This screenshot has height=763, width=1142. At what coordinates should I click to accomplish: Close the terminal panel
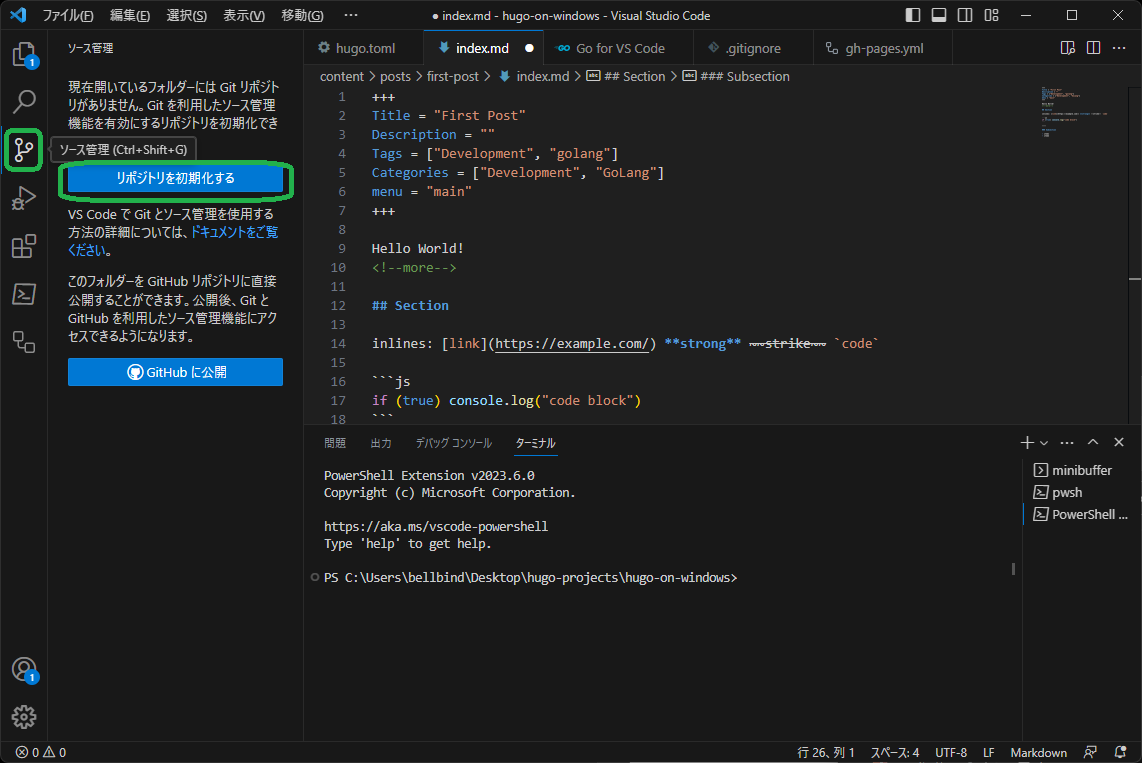coord(1119,443)
